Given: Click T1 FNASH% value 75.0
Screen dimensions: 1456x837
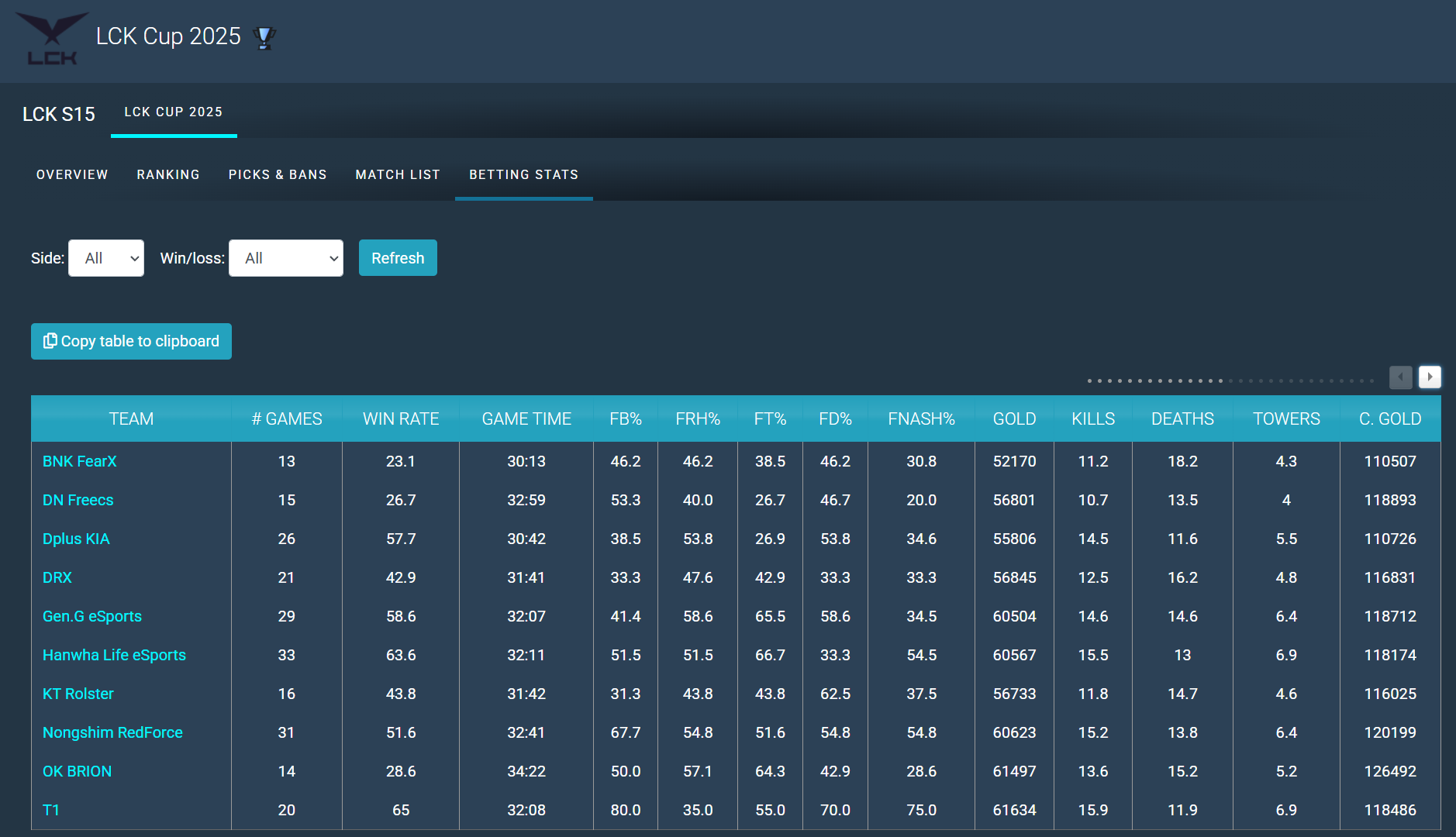Looking at the screenshot, I should (922, 810).
